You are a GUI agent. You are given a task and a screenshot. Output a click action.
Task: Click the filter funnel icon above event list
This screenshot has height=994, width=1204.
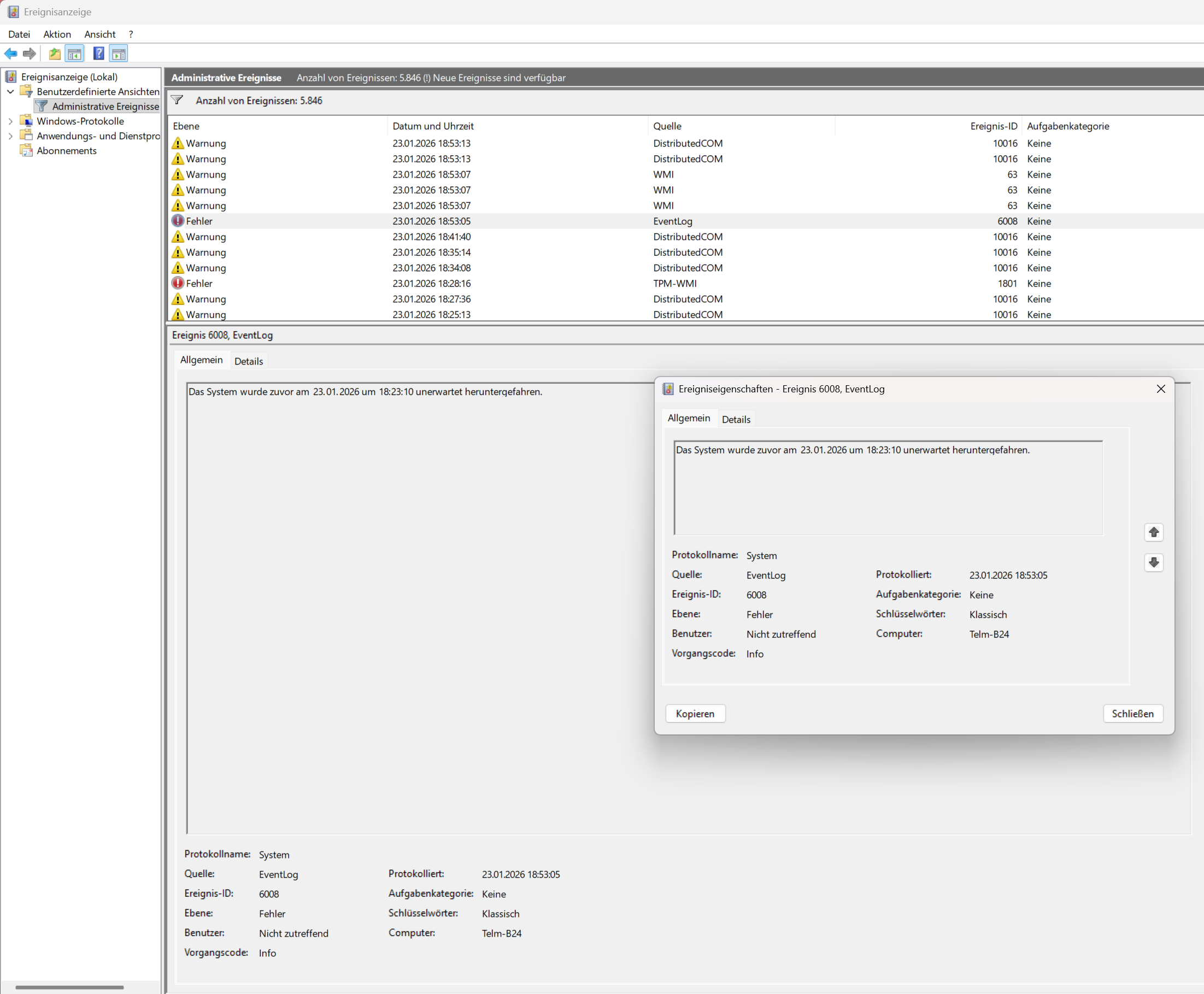tap(178, 100)
